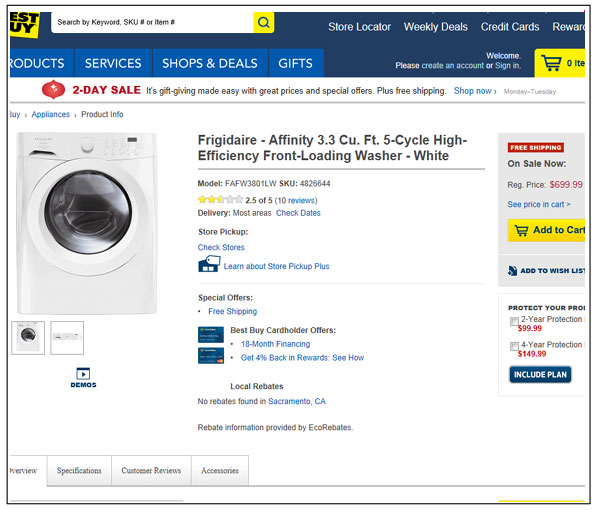Viewport: 600px width, 510px height.
Task: Open the Services navigation menu
Action: click(113, 63)
